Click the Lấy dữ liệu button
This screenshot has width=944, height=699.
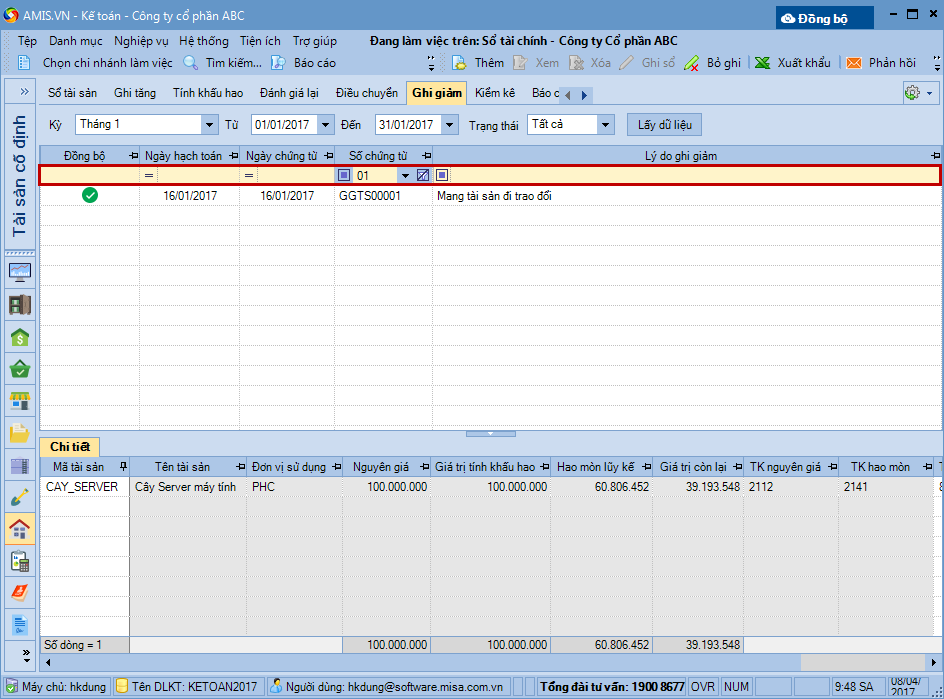click(x=664, y=125)
